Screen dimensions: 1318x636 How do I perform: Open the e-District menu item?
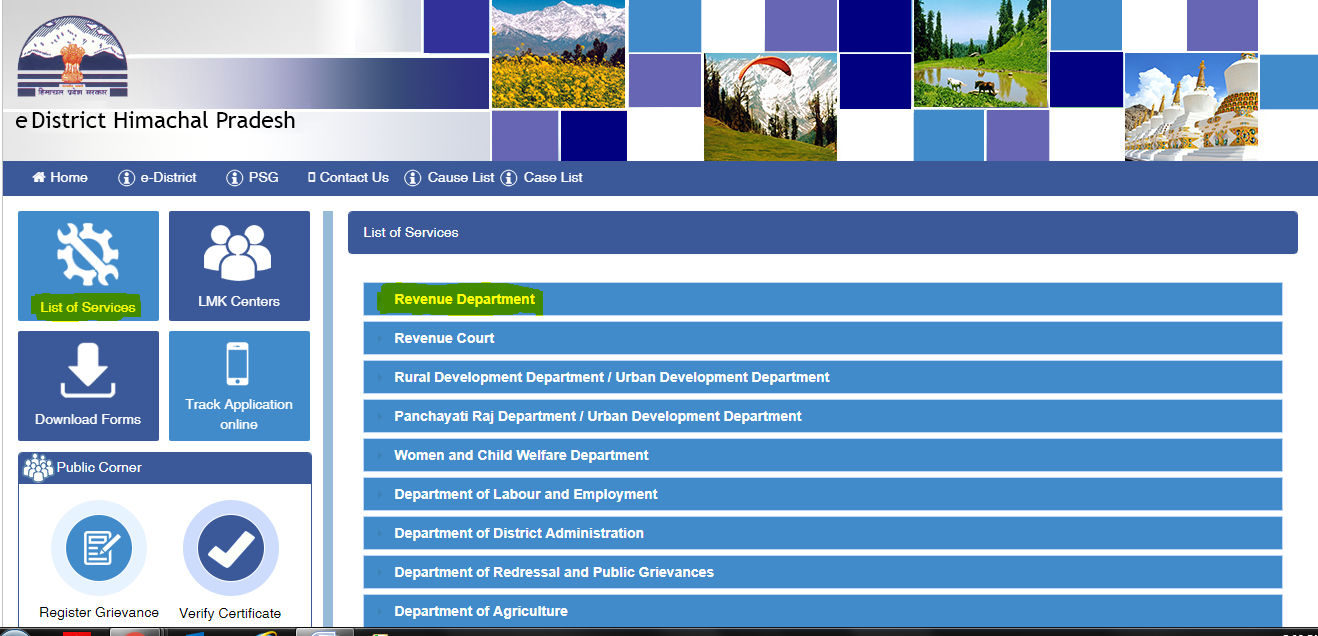157,177
